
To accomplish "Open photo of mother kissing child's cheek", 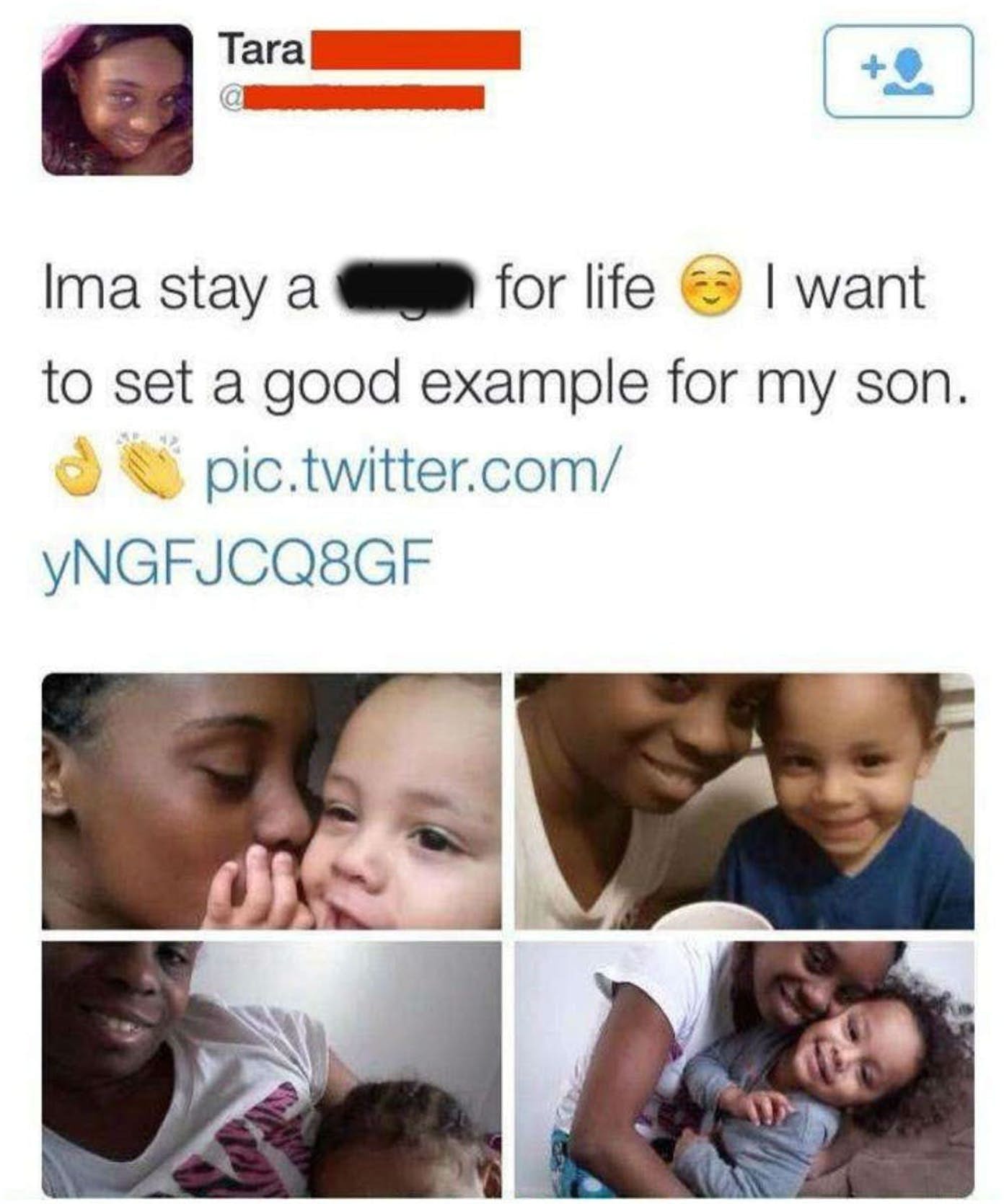I will 272,800.
